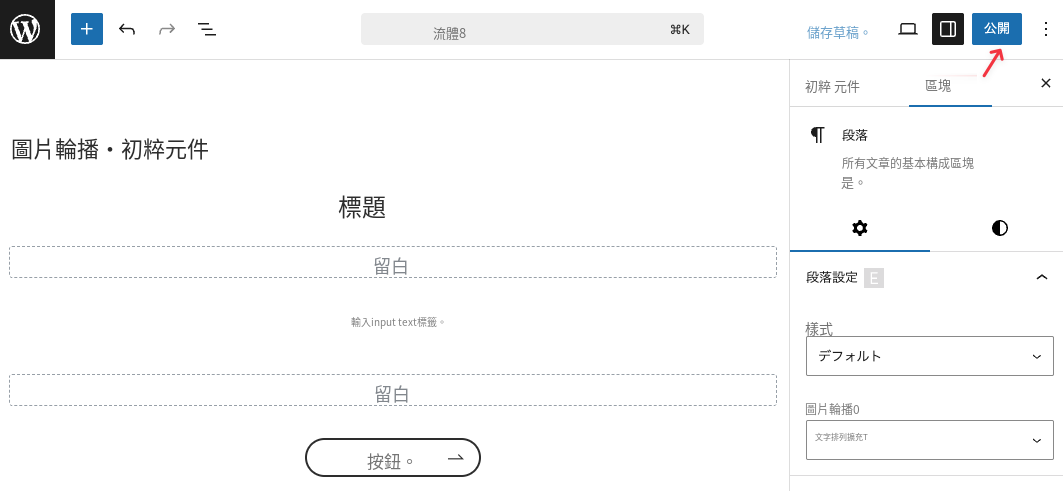Open the laptop preview icon
The width and height of the screenshot is (1063, 491).
(x=908, y=29)
